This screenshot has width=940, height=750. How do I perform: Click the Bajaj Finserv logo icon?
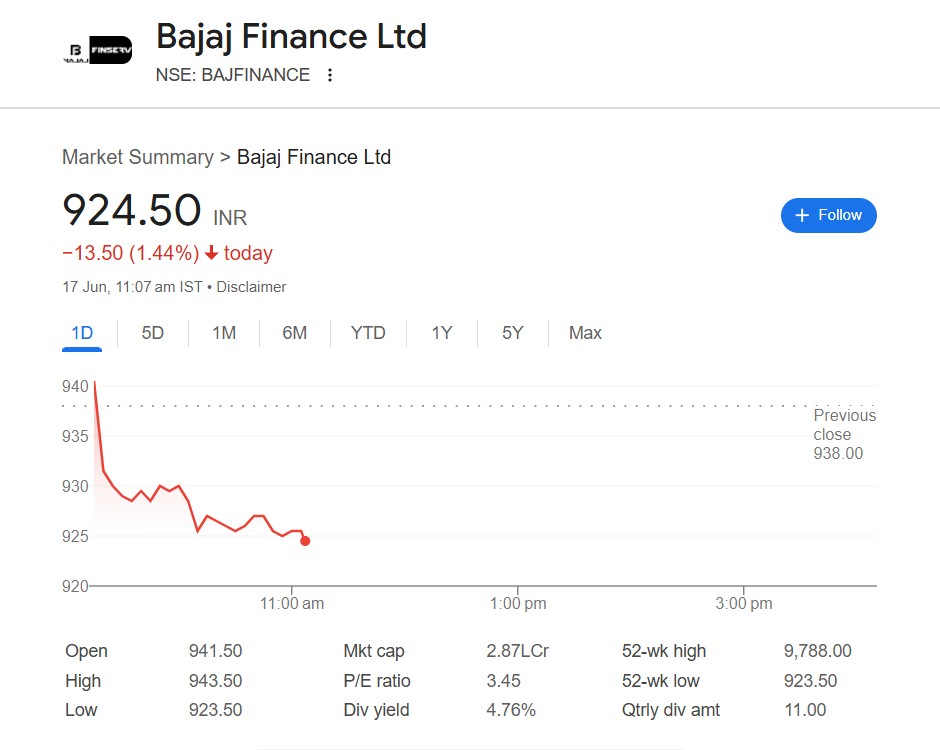coord(97,52)
